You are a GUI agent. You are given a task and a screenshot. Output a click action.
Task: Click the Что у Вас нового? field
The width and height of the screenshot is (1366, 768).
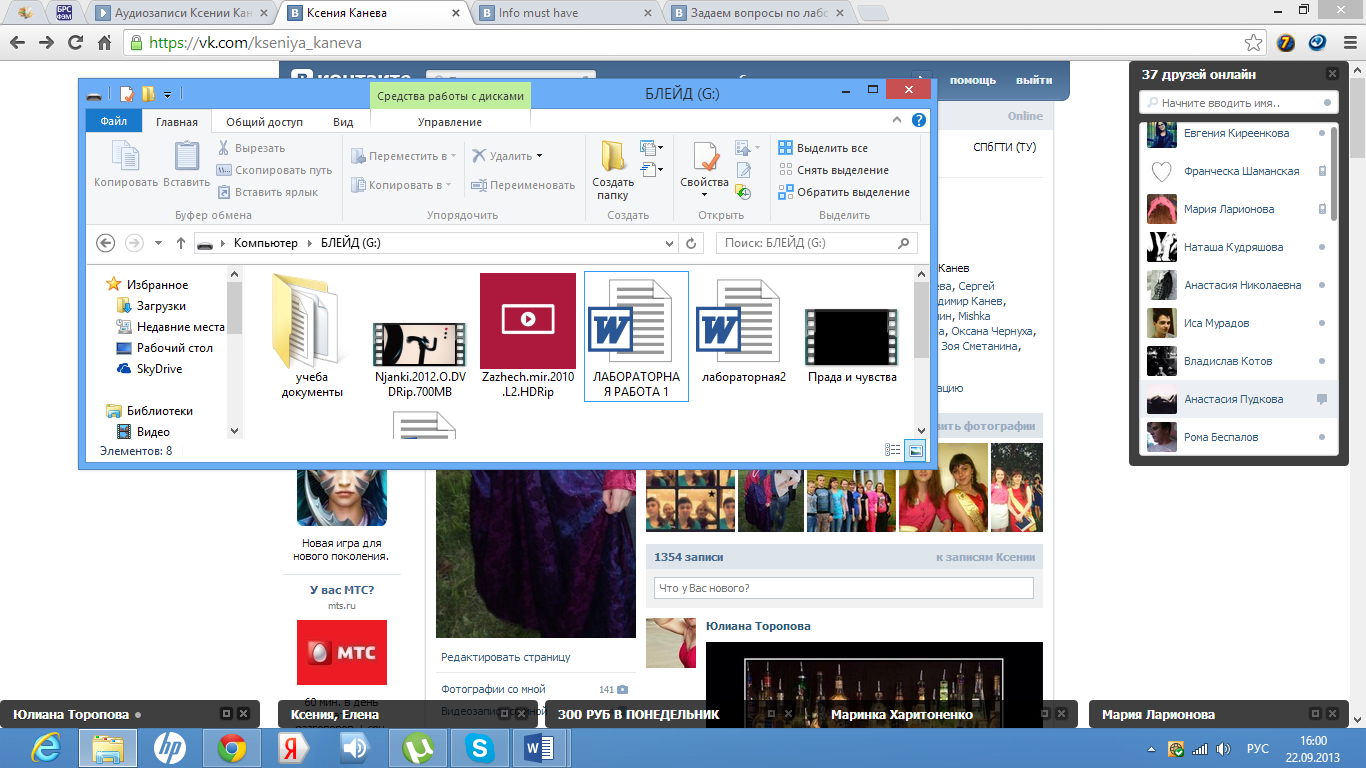(843, 588)
